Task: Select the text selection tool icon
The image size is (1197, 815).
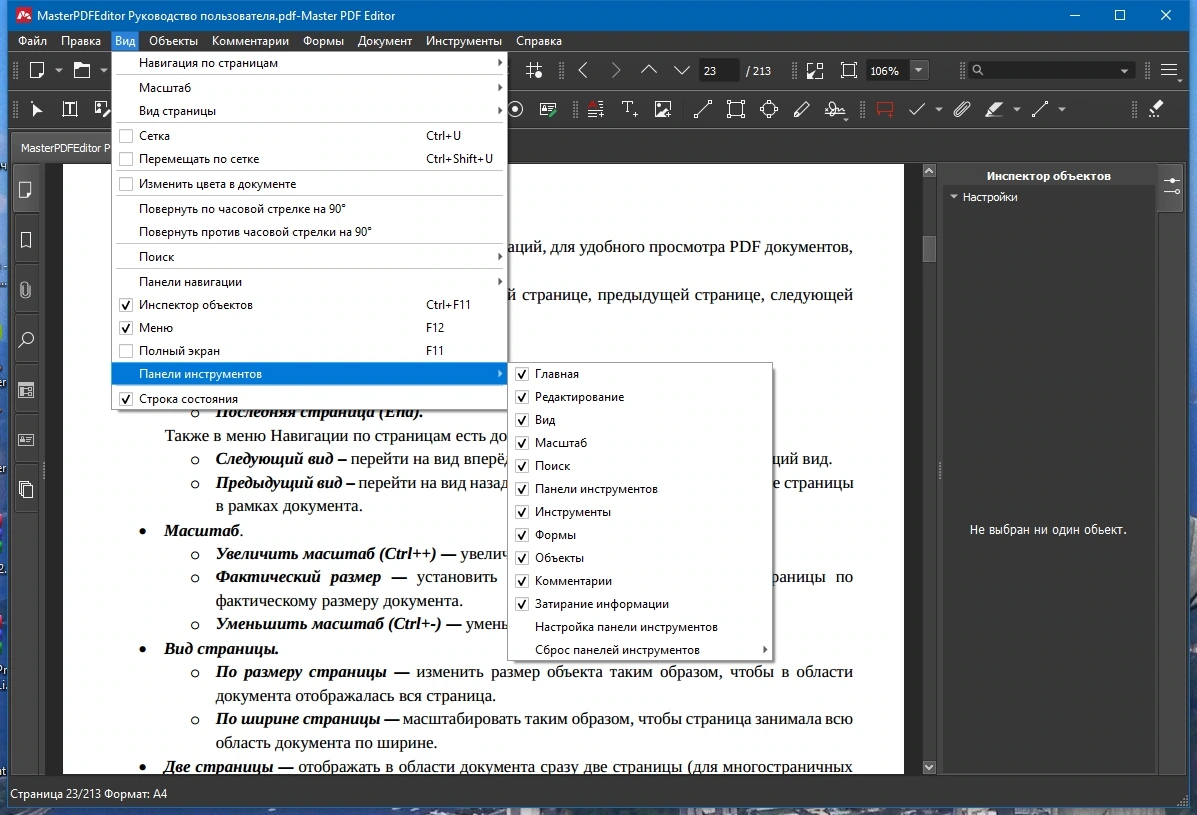Action: (69, 109)
